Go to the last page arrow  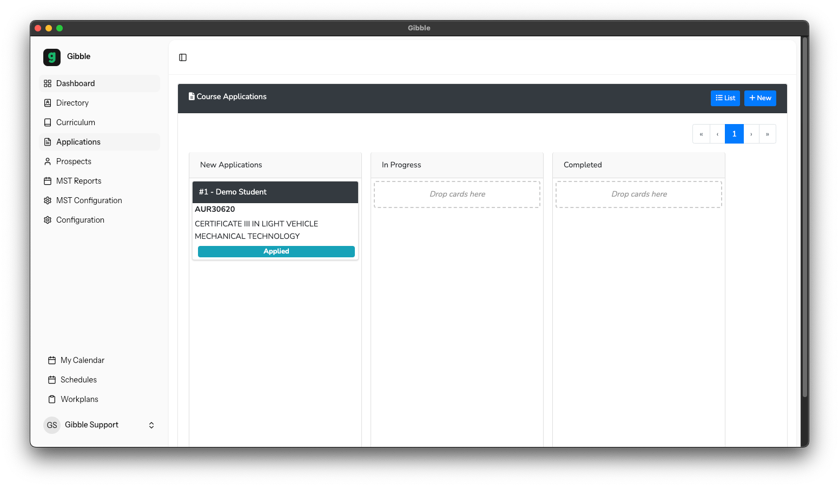(767, 134)
